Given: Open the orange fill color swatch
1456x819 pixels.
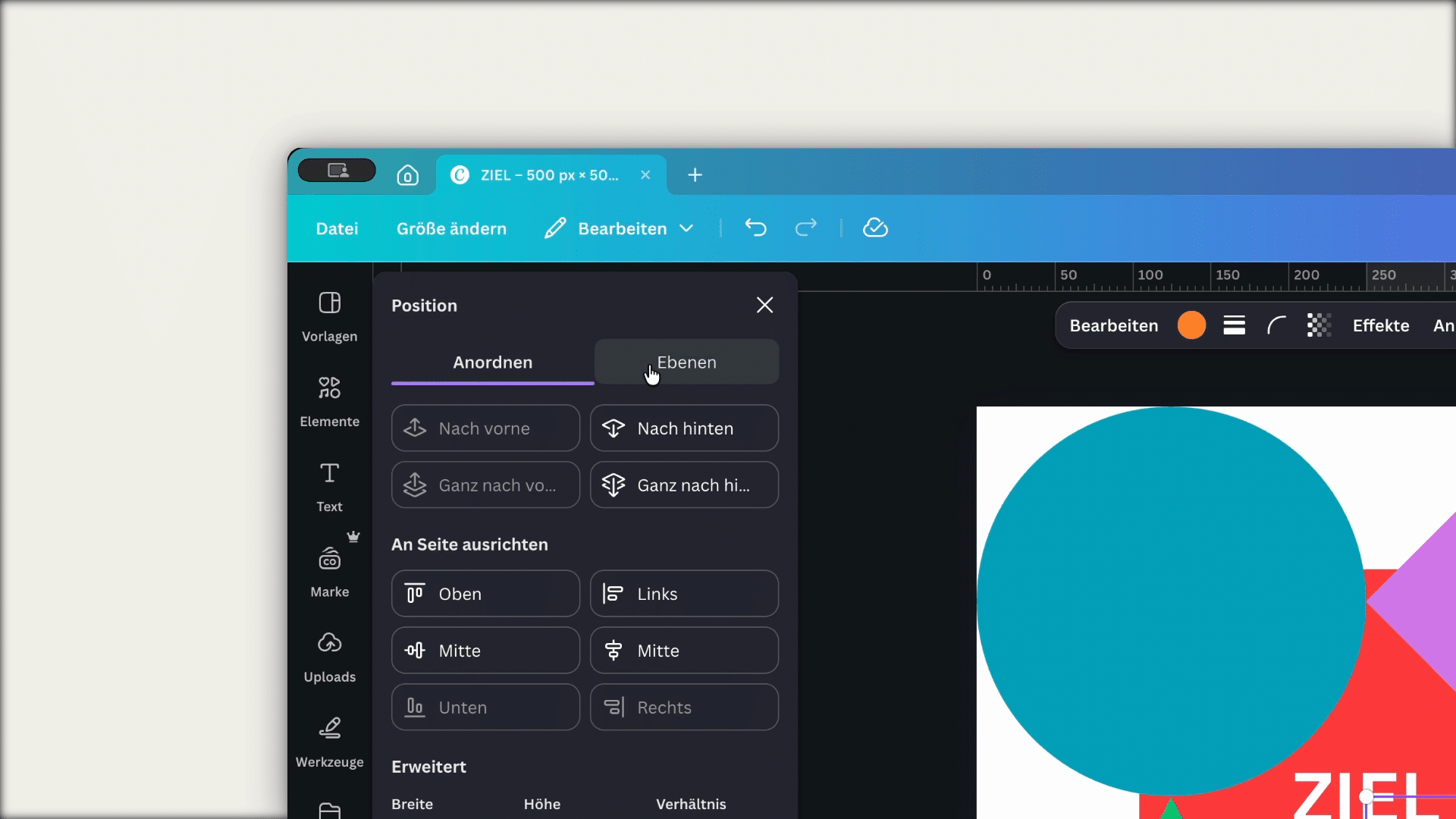Looking at the screenshot, I should coord(1191,325).
